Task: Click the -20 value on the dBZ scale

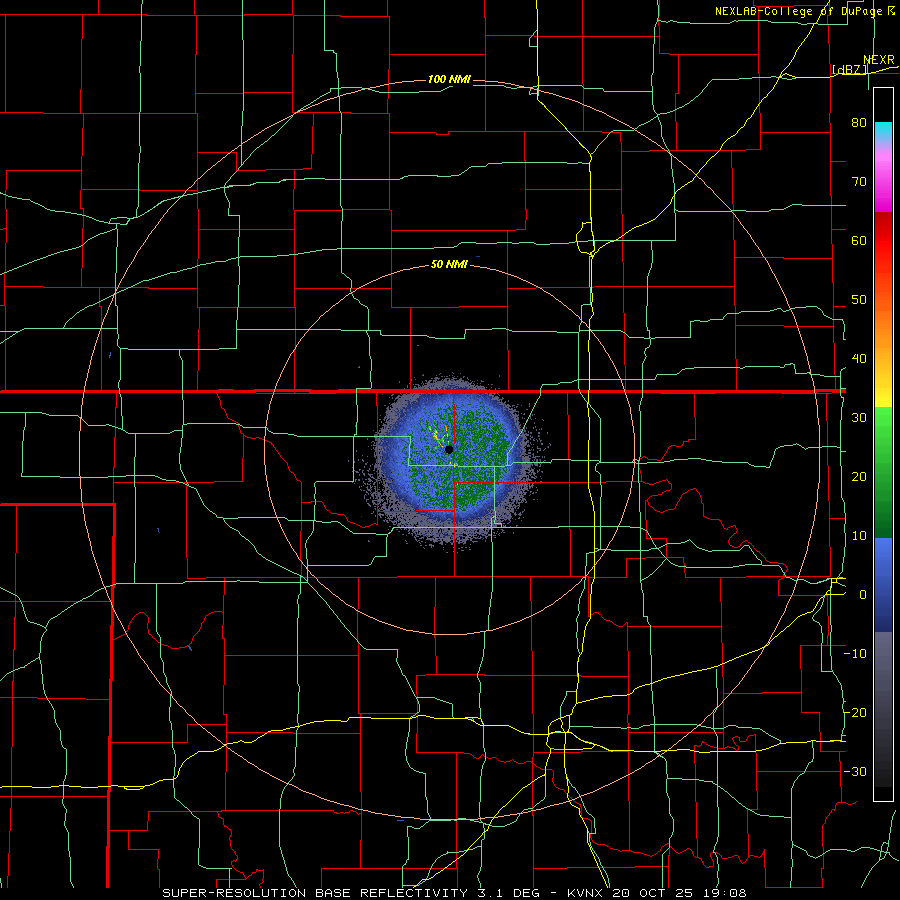Action: tap(855, 713)
